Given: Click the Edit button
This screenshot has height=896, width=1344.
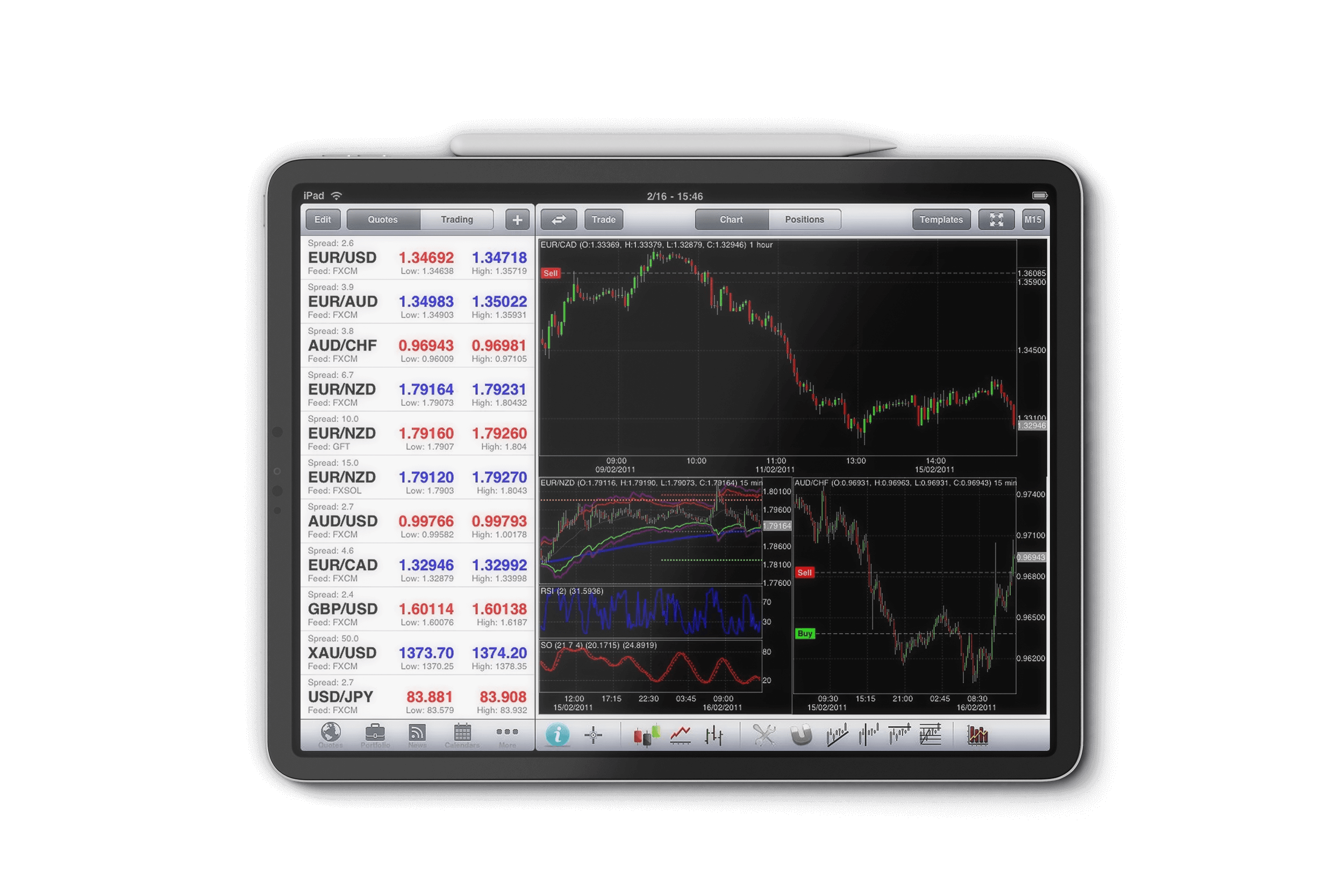Looking at the screenshot, I should point(323,219).
